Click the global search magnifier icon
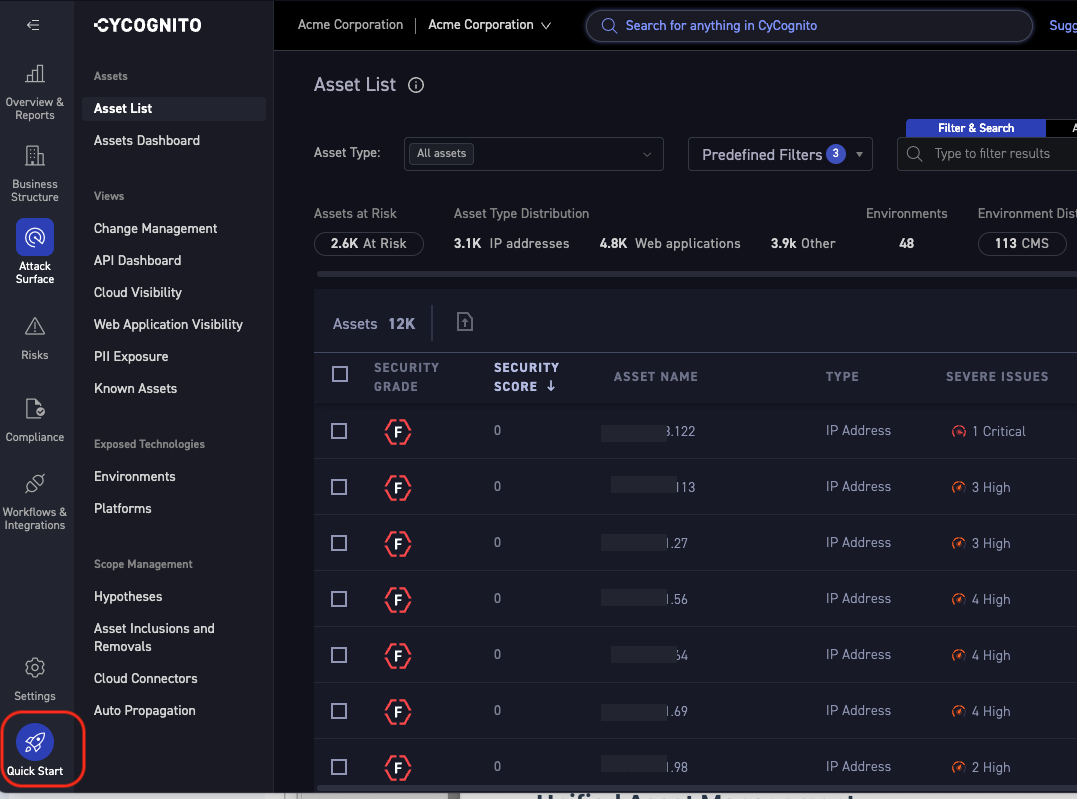This screenshot has height=799, width=1077. coord(609,25)
